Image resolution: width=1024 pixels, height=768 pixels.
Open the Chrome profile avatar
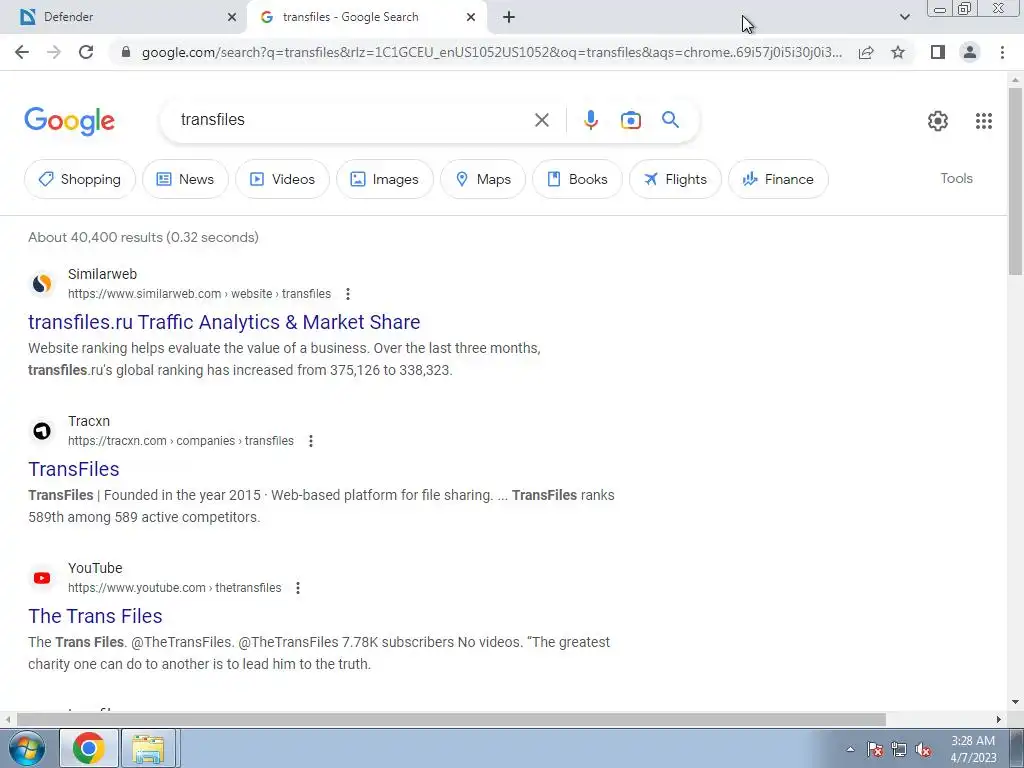(970, 52)
